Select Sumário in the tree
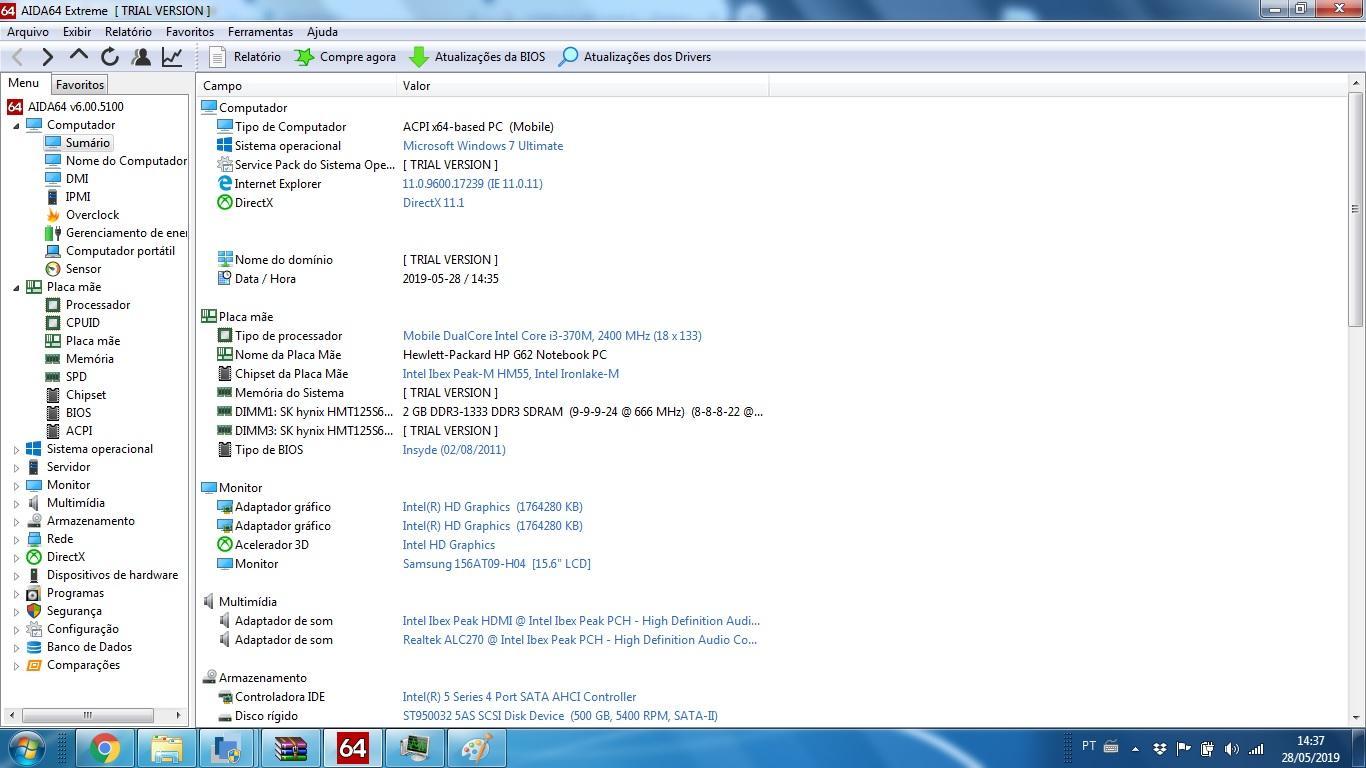Image resolution: width=1366 pixels, height=768 pixels. coord(88,143)
